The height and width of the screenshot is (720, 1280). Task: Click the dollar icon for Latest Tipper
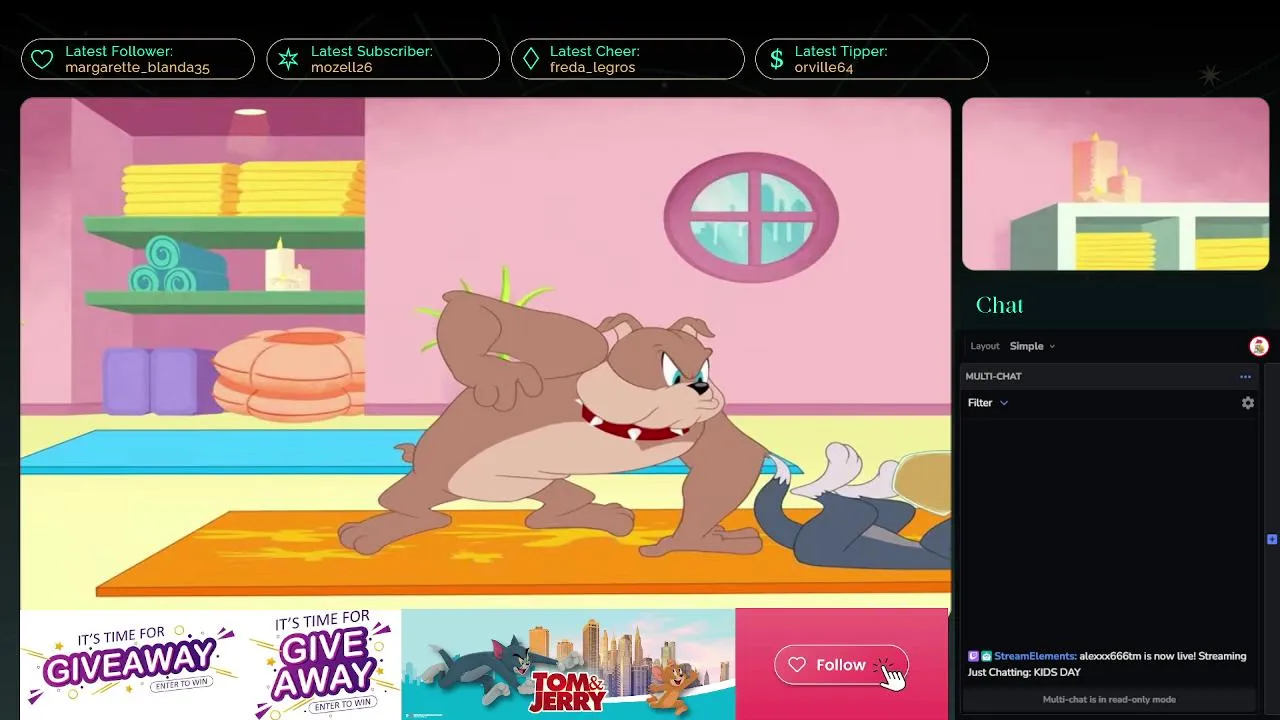click(x=776, y=59)
